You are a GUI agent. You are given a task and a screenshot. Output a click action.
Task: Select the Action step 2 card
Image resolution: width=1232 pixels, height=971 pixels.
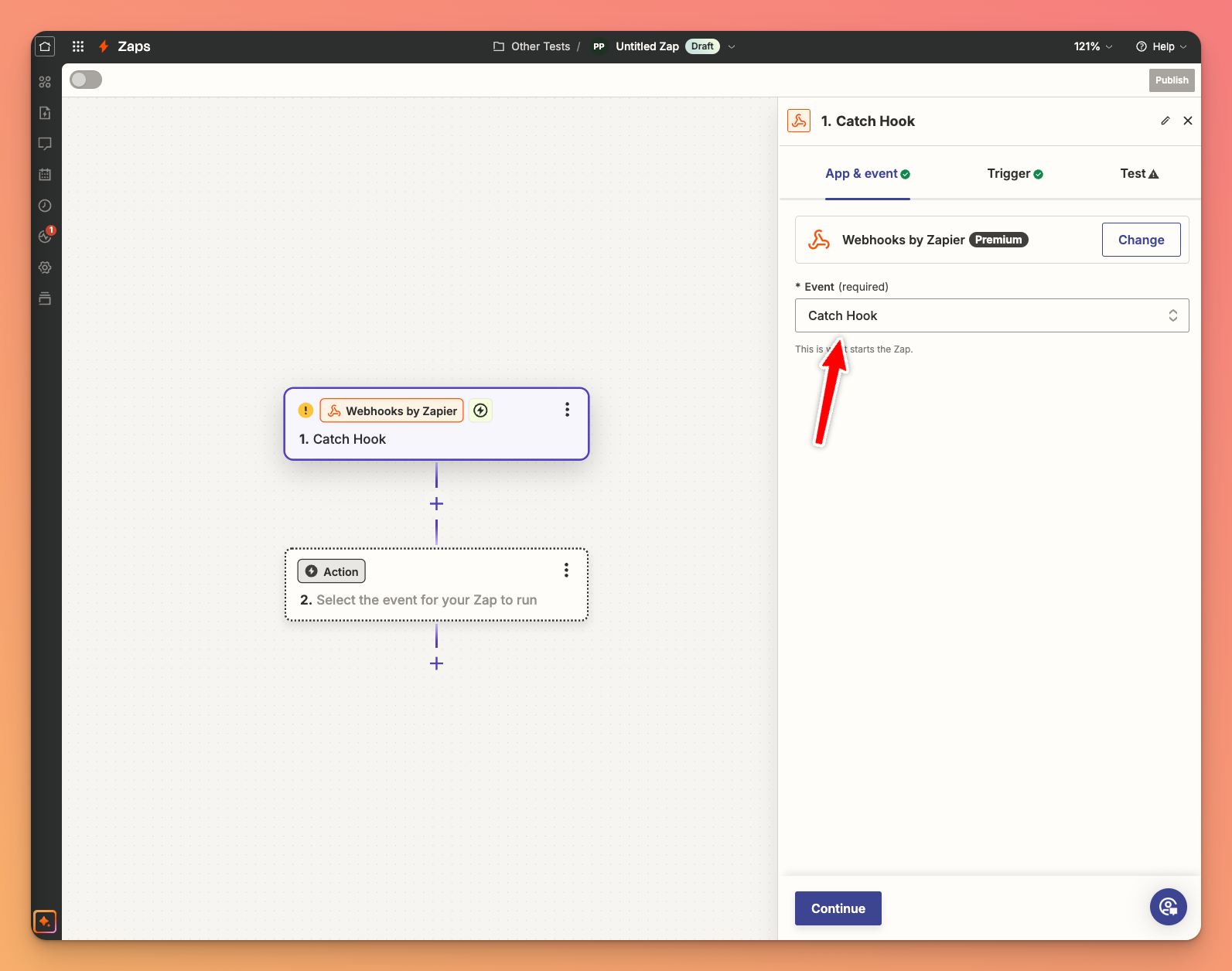[x=436, y=585]
